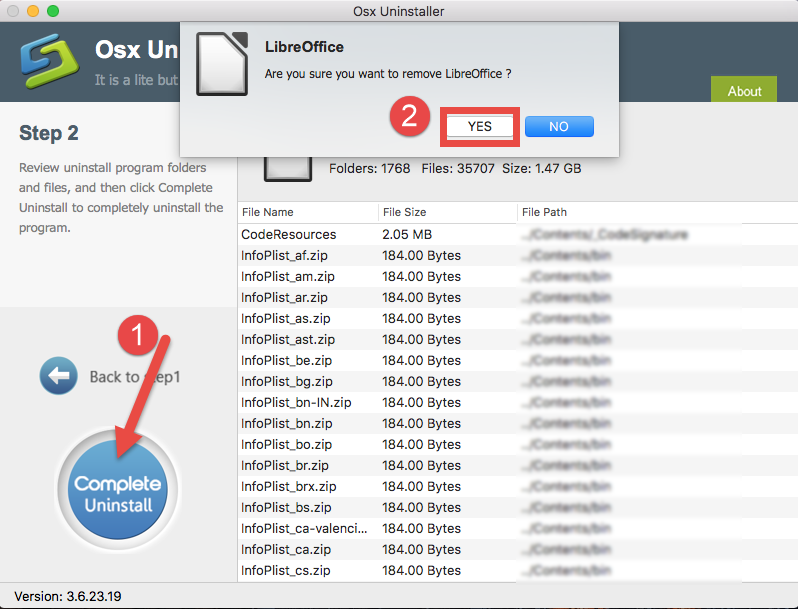Select InfoPlist_bo.zip in the list

click(518, 444)
